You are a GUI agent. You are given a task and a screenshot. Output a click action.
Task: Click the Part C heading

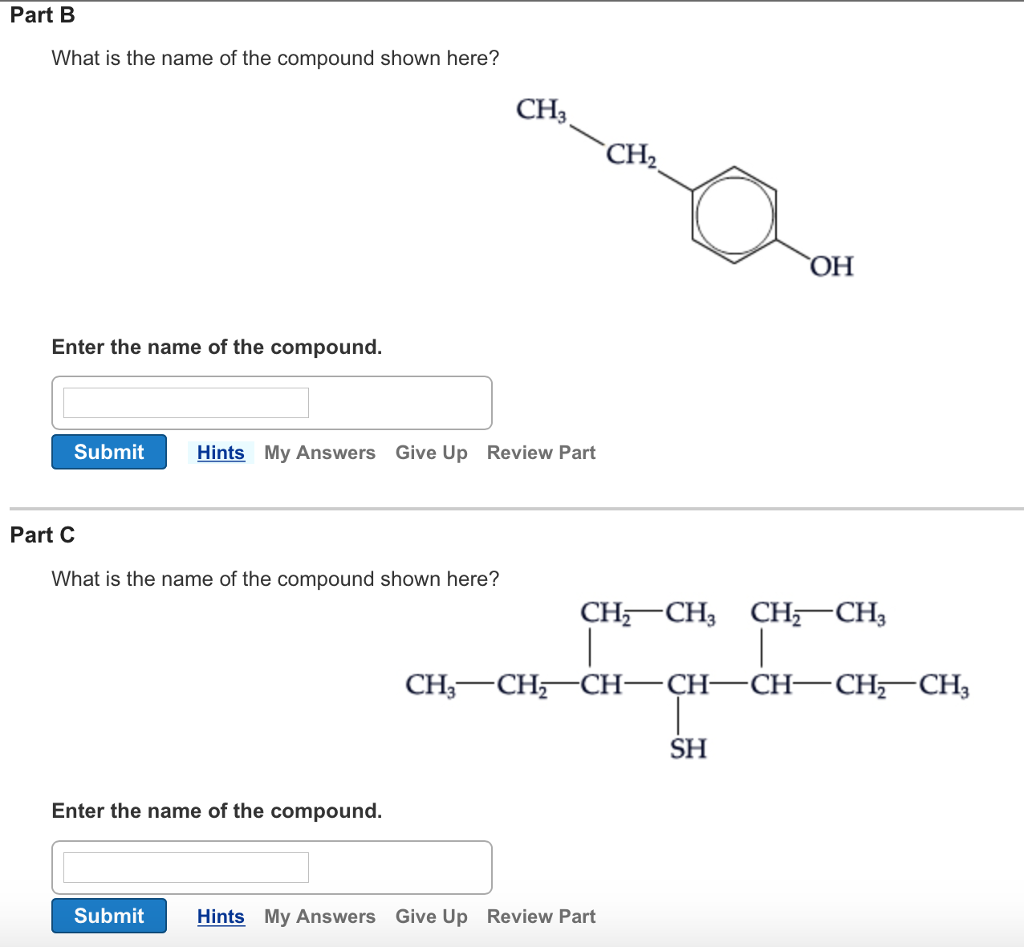coord(42,535)
